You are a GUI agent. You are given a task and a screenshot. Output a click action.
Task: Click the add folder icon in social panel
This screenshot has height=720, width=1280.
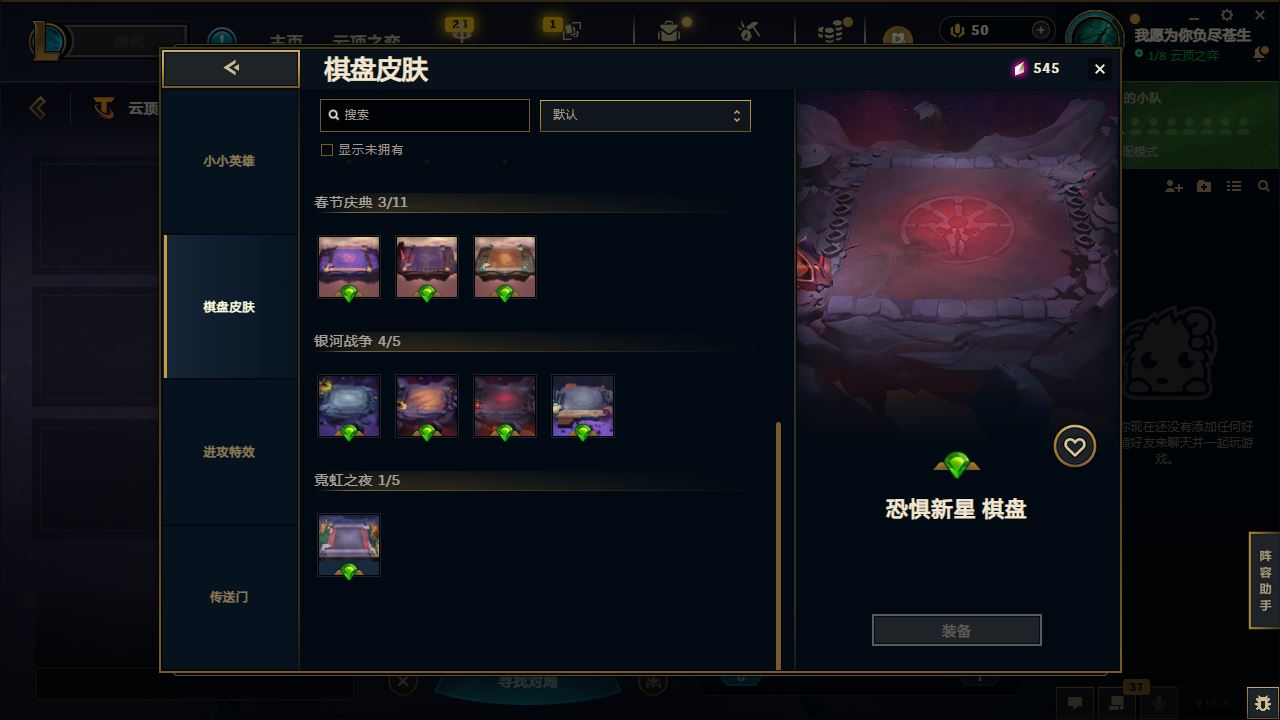coord(1204,186)
